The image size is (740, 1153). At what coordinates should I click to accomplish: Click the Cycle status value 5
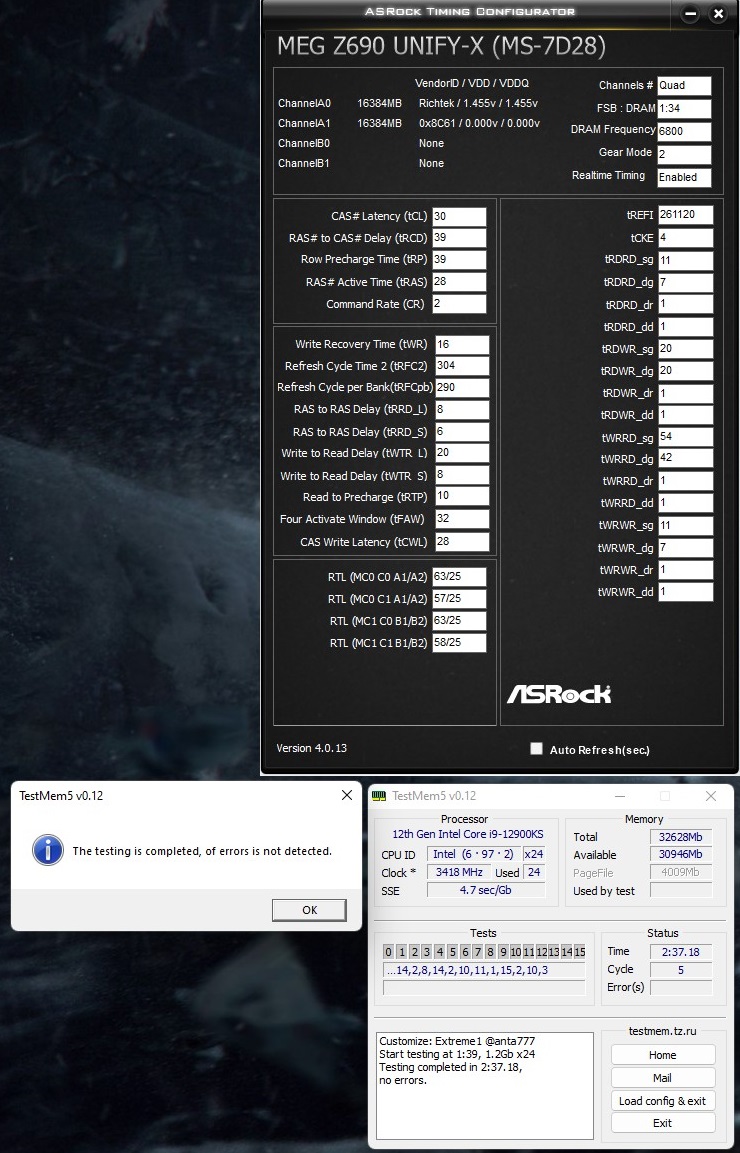pyautogui.click(x=681, y=969)
